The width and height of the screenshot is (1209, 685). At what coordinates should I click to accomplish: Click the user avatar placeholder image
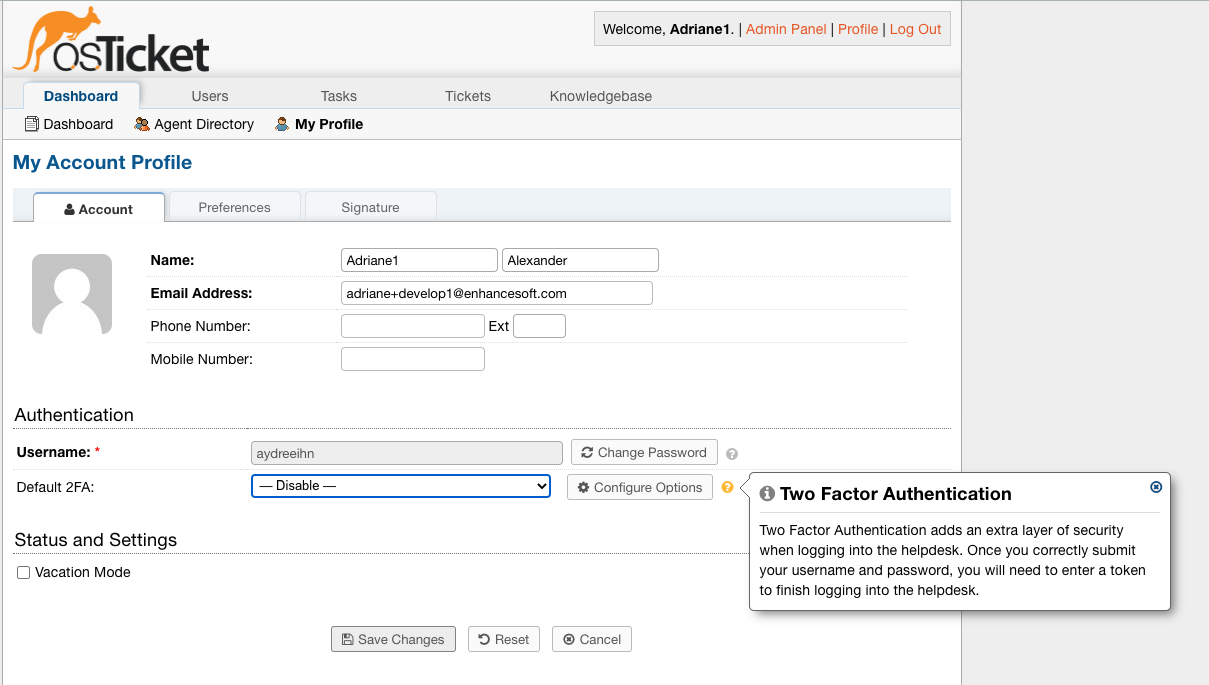pos(72,294)
